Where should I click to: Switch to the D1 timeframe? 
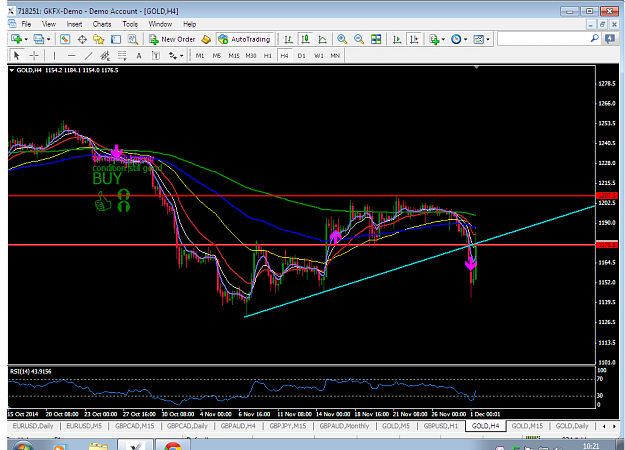pyautogui.click(x=301, y=56)
